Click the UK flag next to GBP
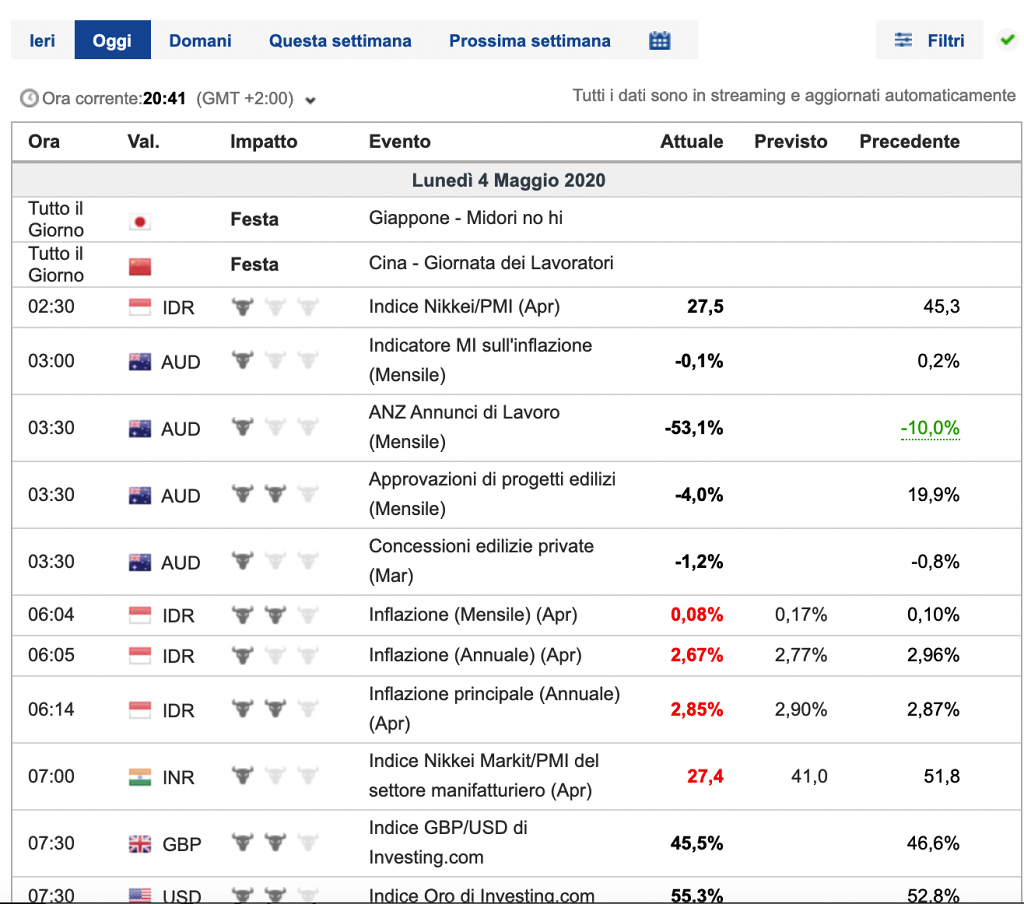 140,844
